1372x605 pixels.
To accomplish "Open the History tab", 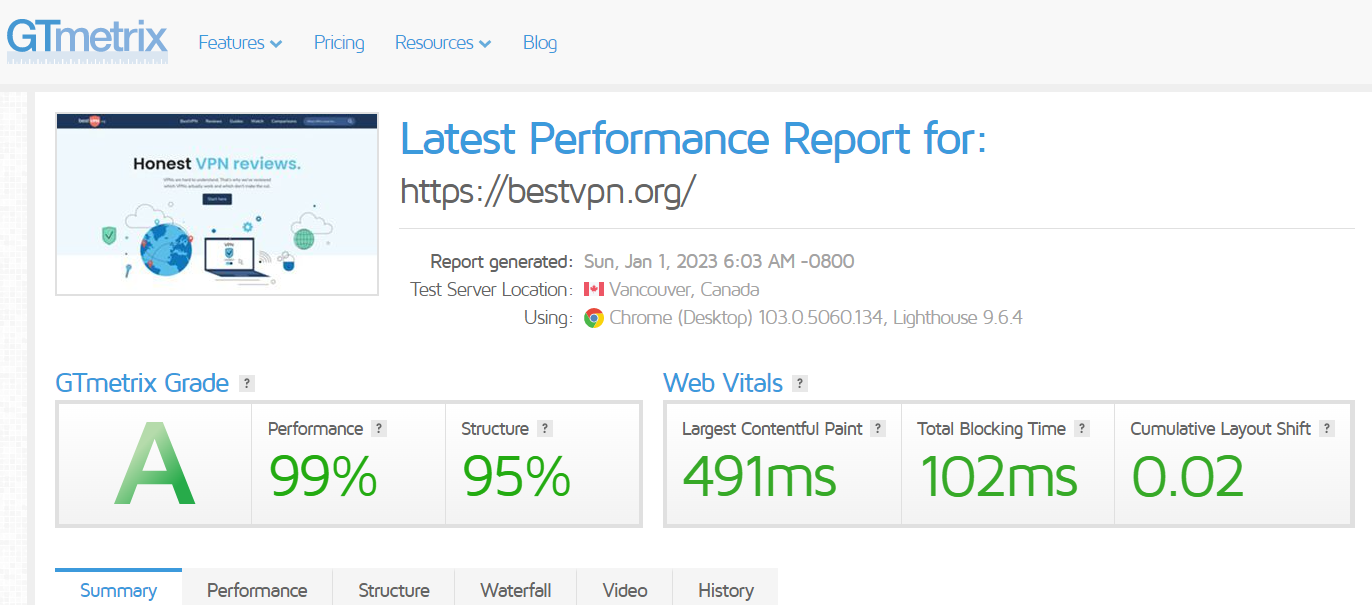I will (x=726, y=588).
